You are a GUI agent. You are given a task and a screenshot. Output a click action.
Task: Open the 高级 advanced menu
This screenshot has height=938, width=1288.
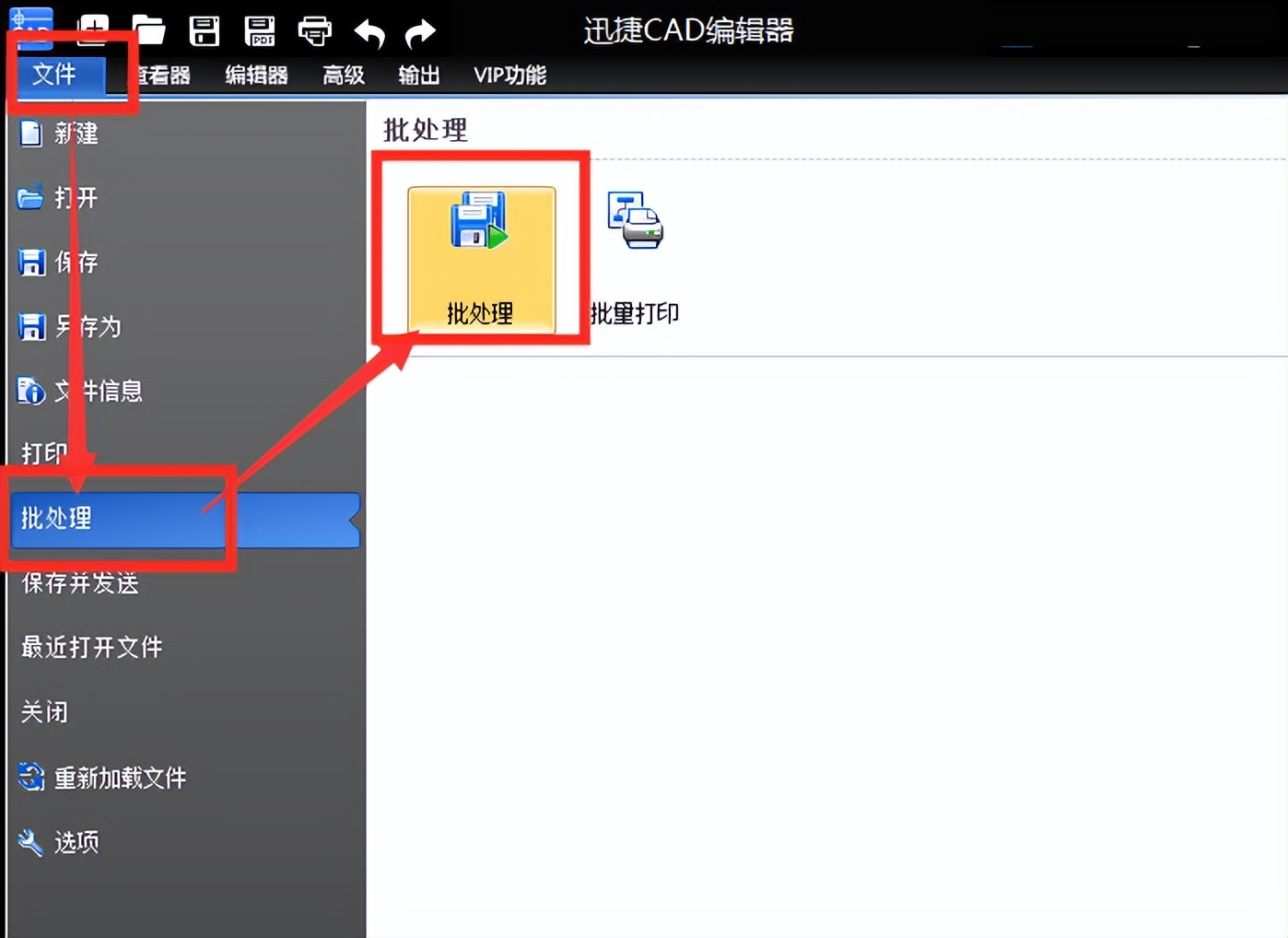click(343, 76)
